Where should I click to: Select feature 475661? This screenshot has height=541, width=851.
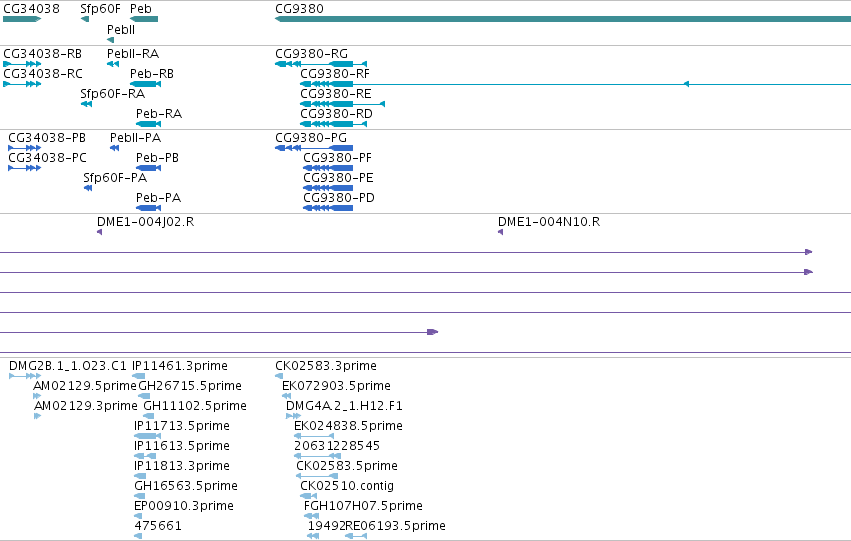pyautogui.click(x=158, y=526)
